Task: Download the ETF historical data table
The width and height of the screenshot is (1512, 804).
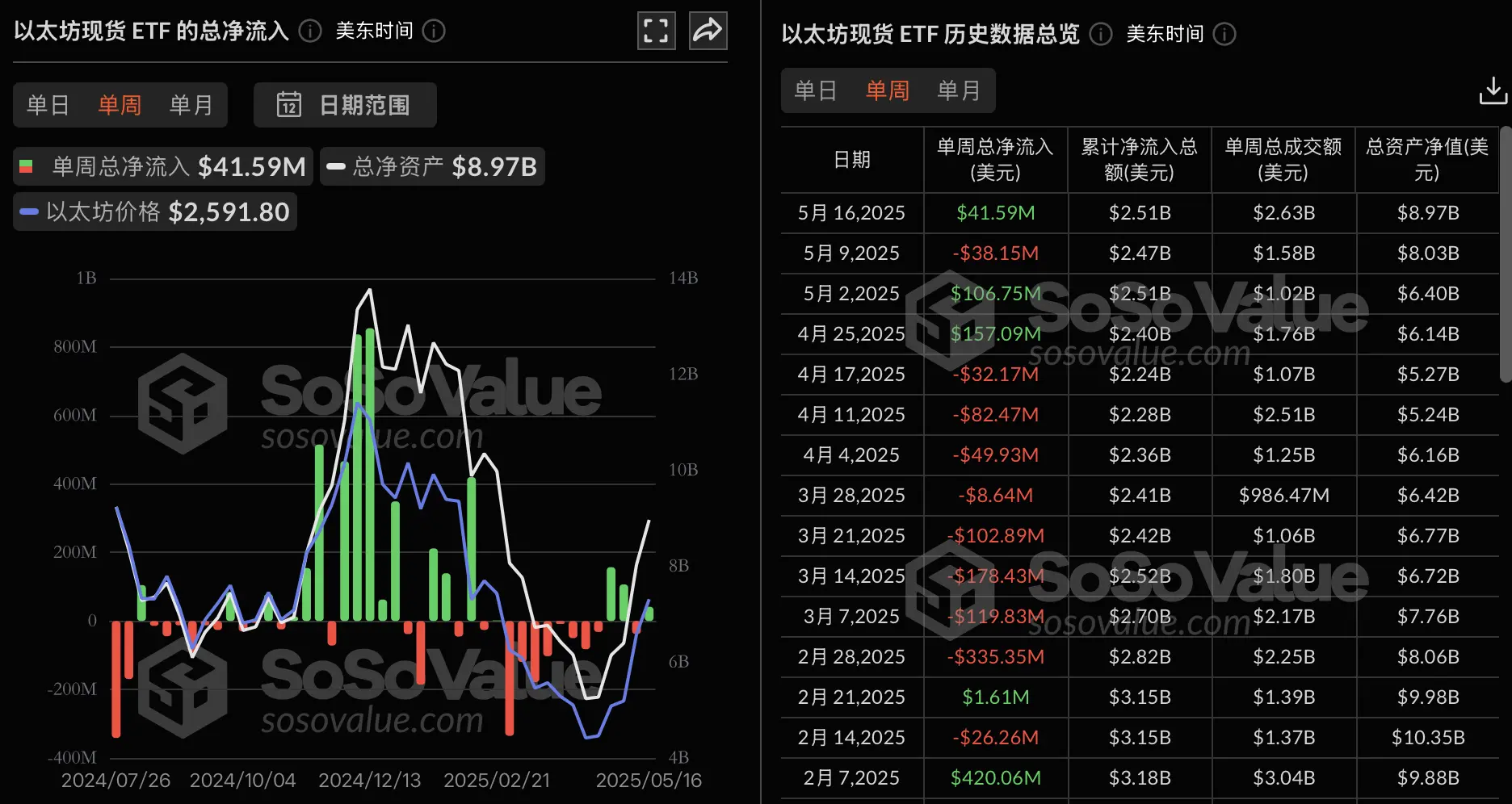Action: point(1492,90)
